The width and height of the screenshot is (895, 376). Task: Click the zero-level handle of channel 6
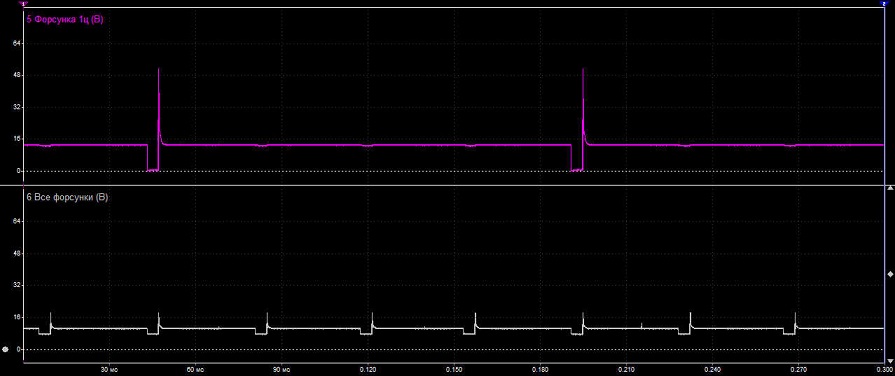point(6,349)
